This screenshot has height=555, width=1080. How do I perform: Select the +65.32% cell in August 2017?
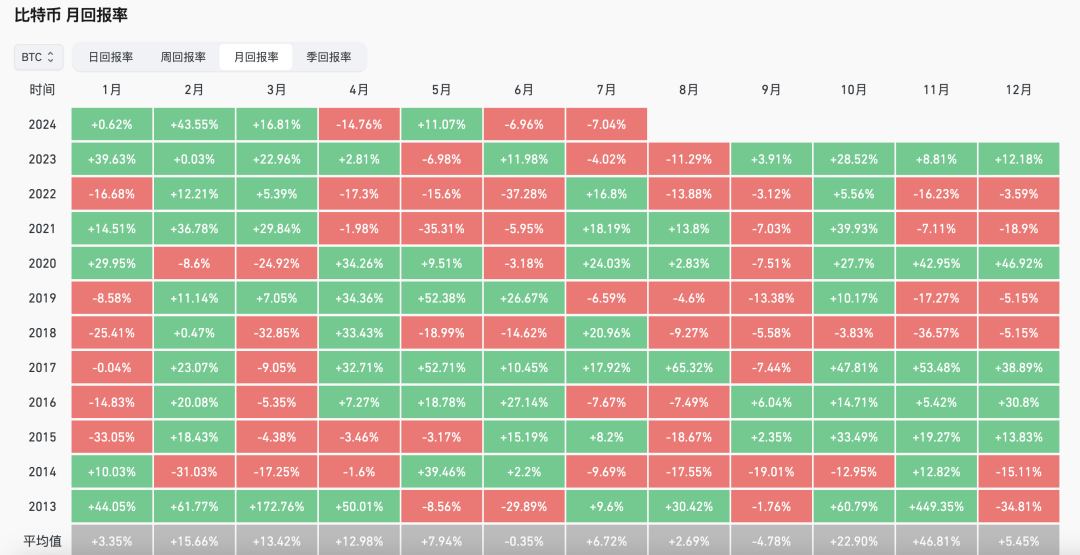689,368
